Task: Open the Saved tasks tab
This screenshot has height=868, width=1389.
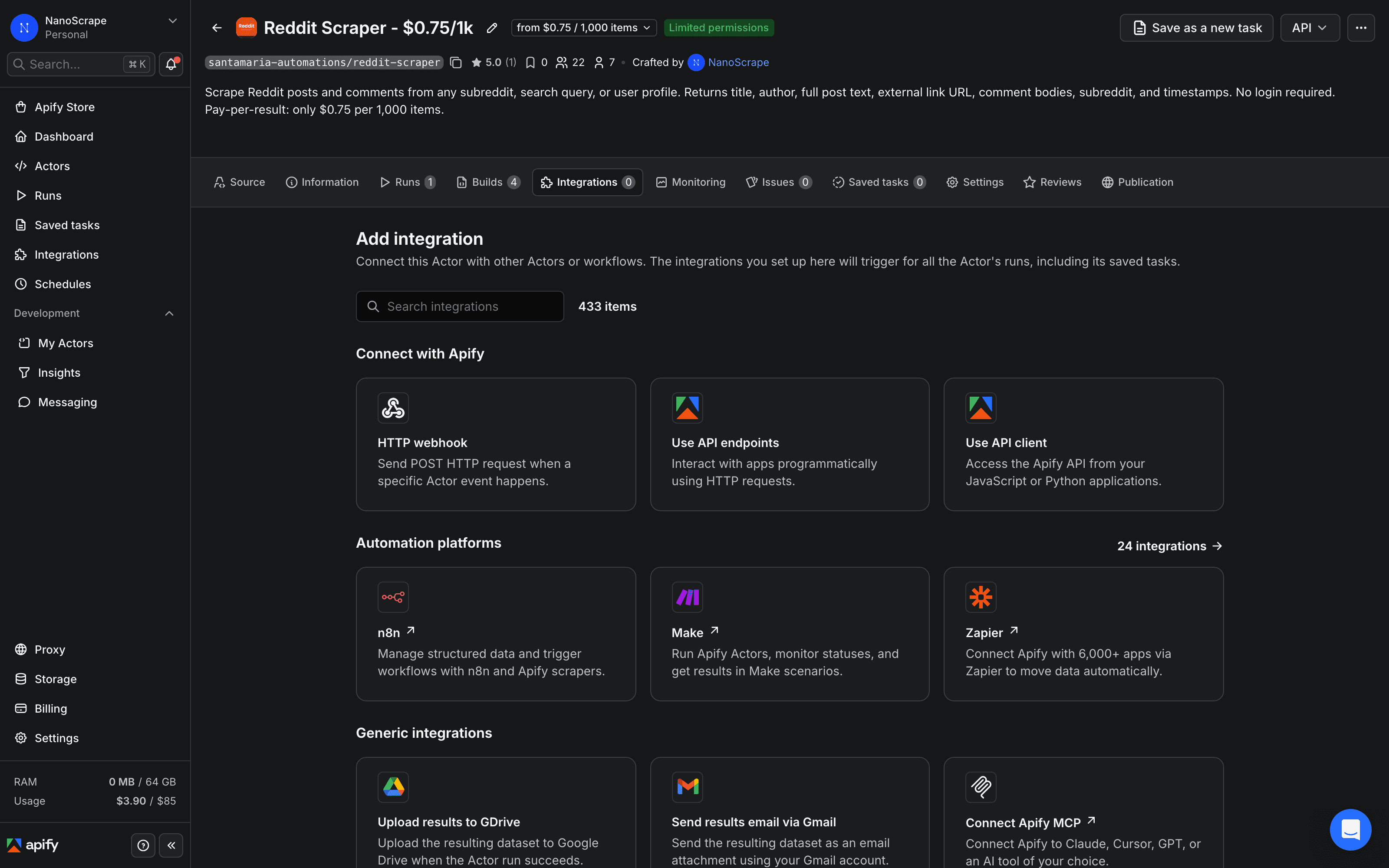Action: (879, 182)
